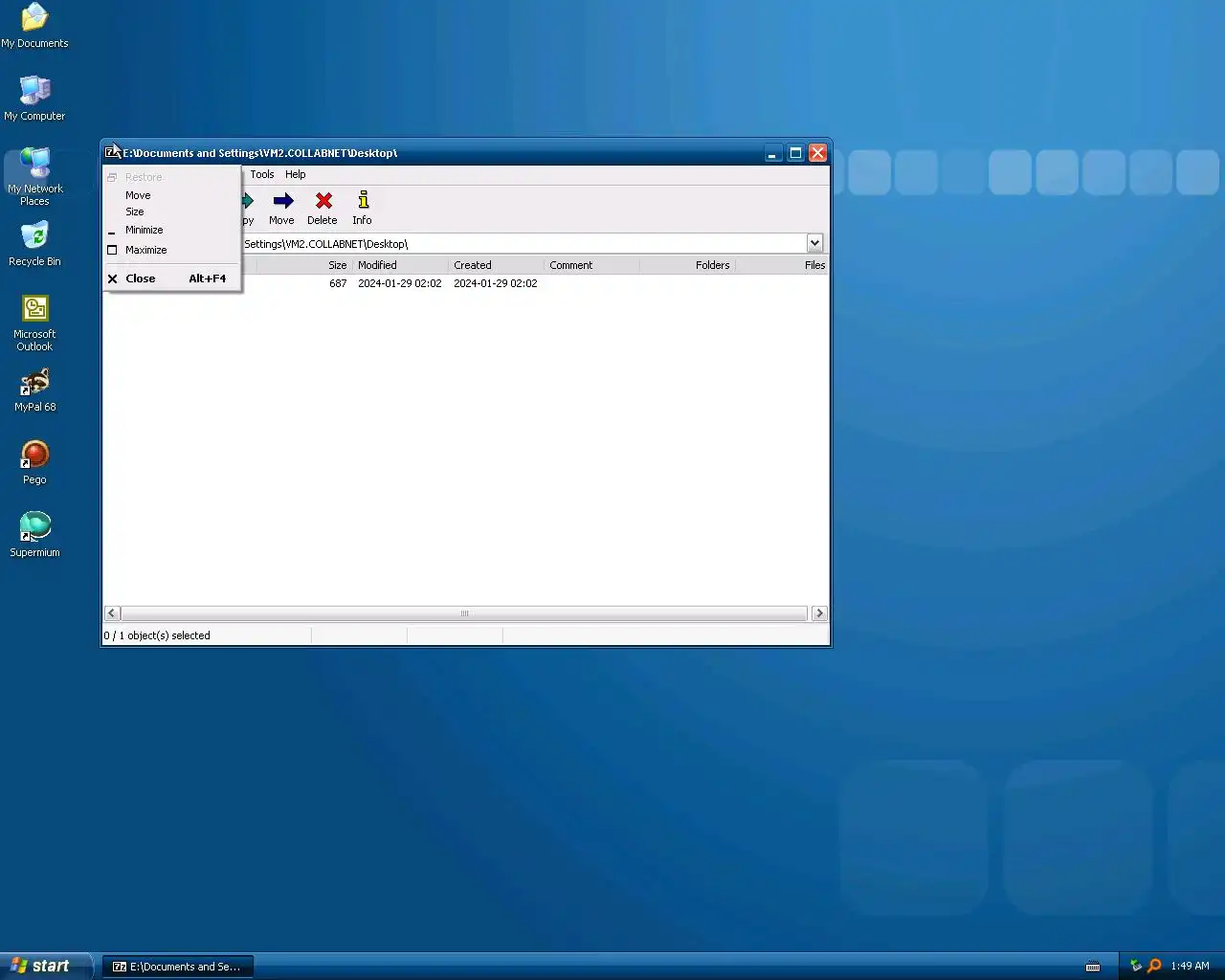Choose Maximize in the window system menu
The image size is (1225, 980).
(172, 250)
